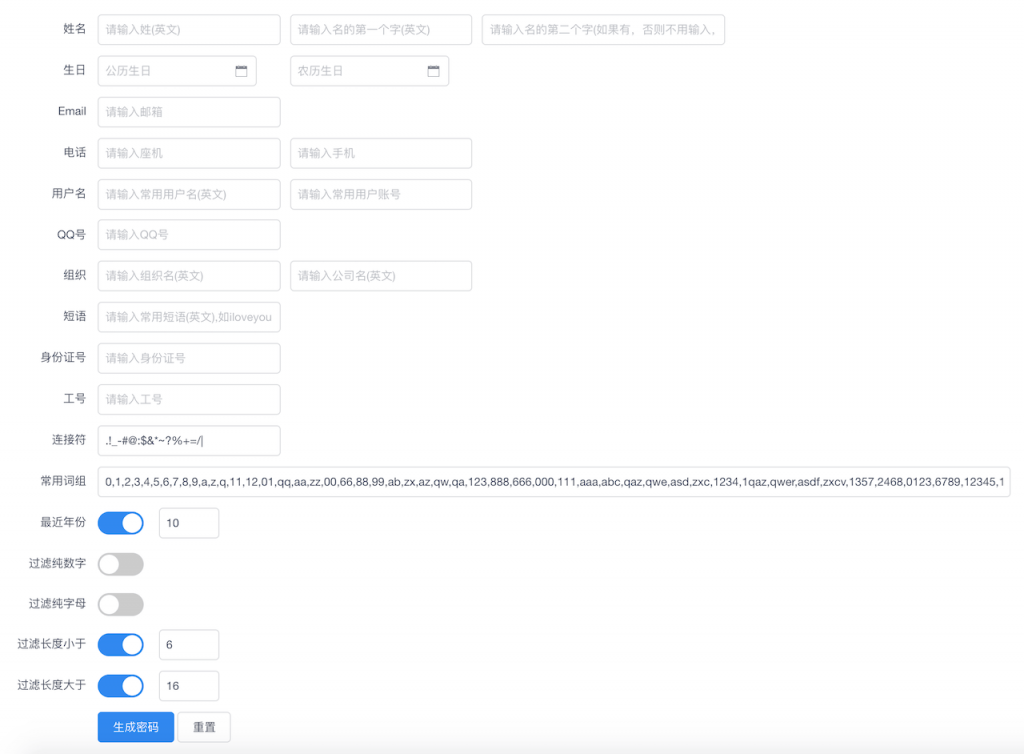Disable the 过滤长度小于 switch
This screenshot has width=1024, height=754.
121,645
